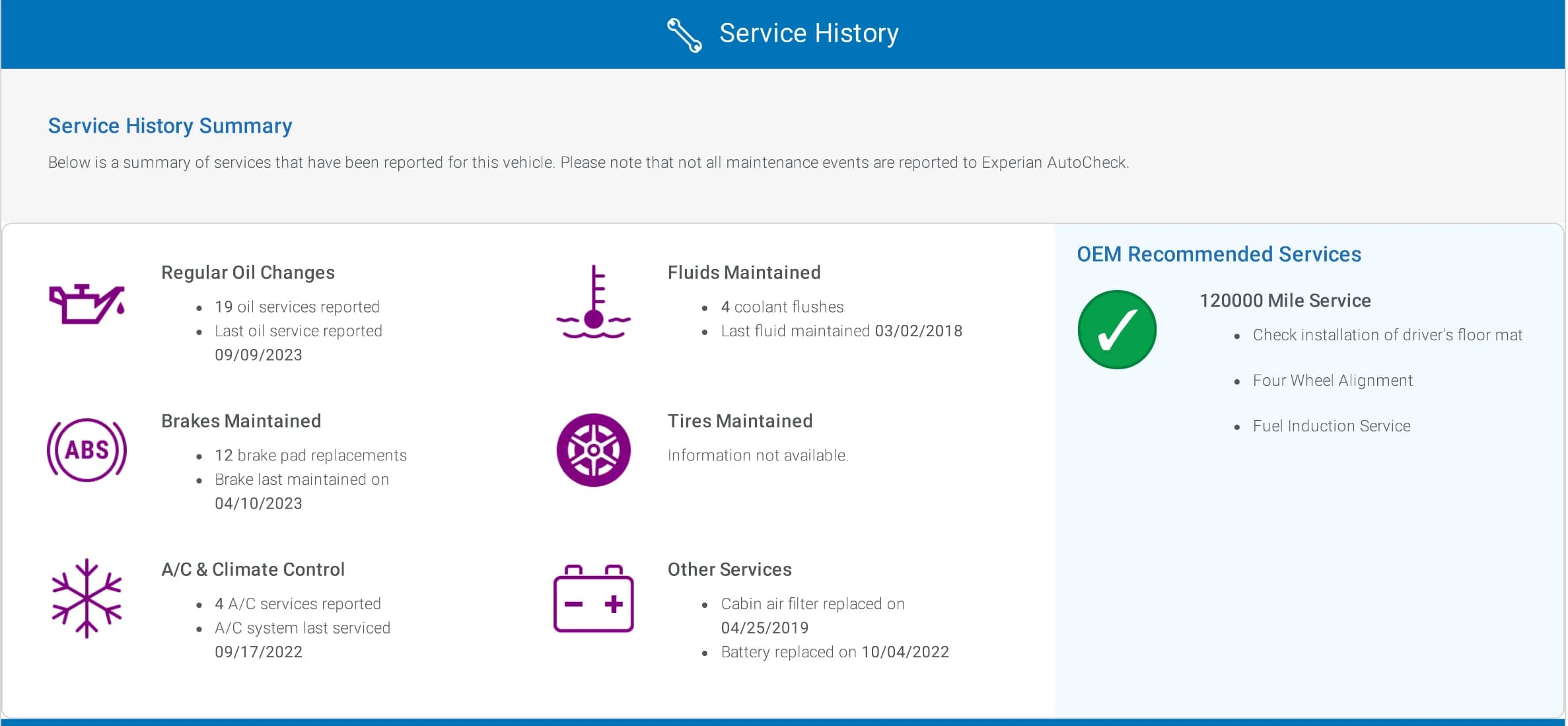
Task: Click 'Last oil service reported' line
Action: 298,331
